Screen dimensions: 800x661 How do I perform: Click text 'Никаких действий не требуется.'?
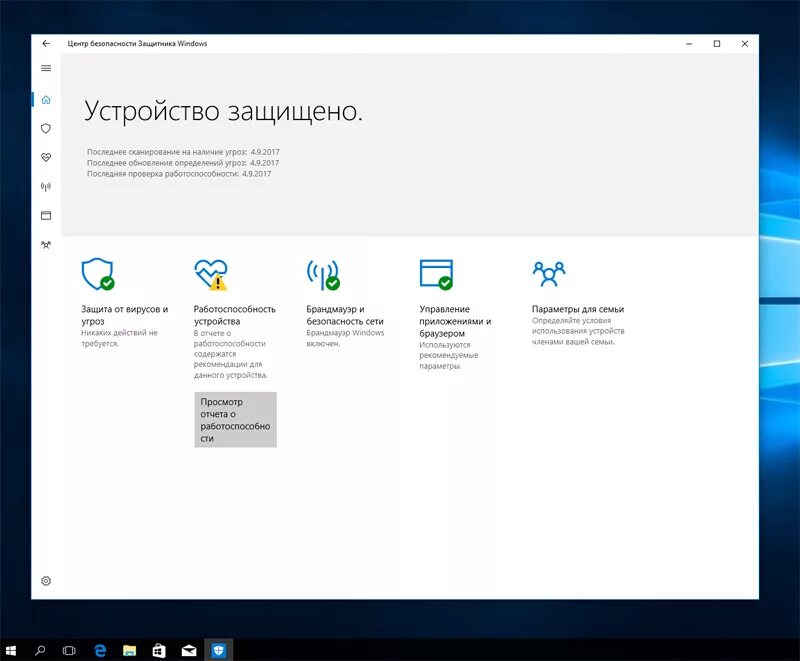tap(119, 338)
